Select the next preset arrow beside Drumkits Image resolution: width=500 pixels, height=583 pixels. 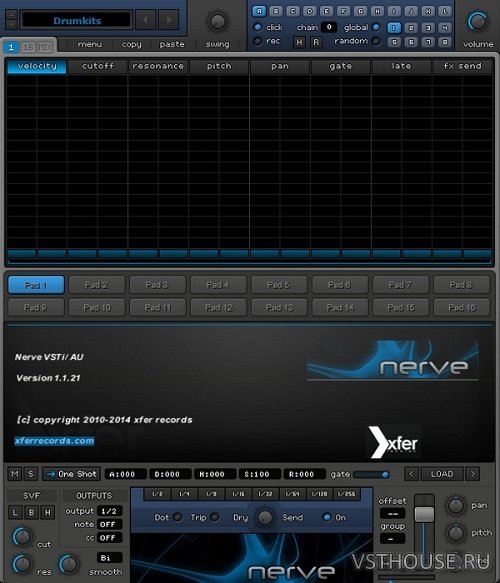click(x=168, y=20)
